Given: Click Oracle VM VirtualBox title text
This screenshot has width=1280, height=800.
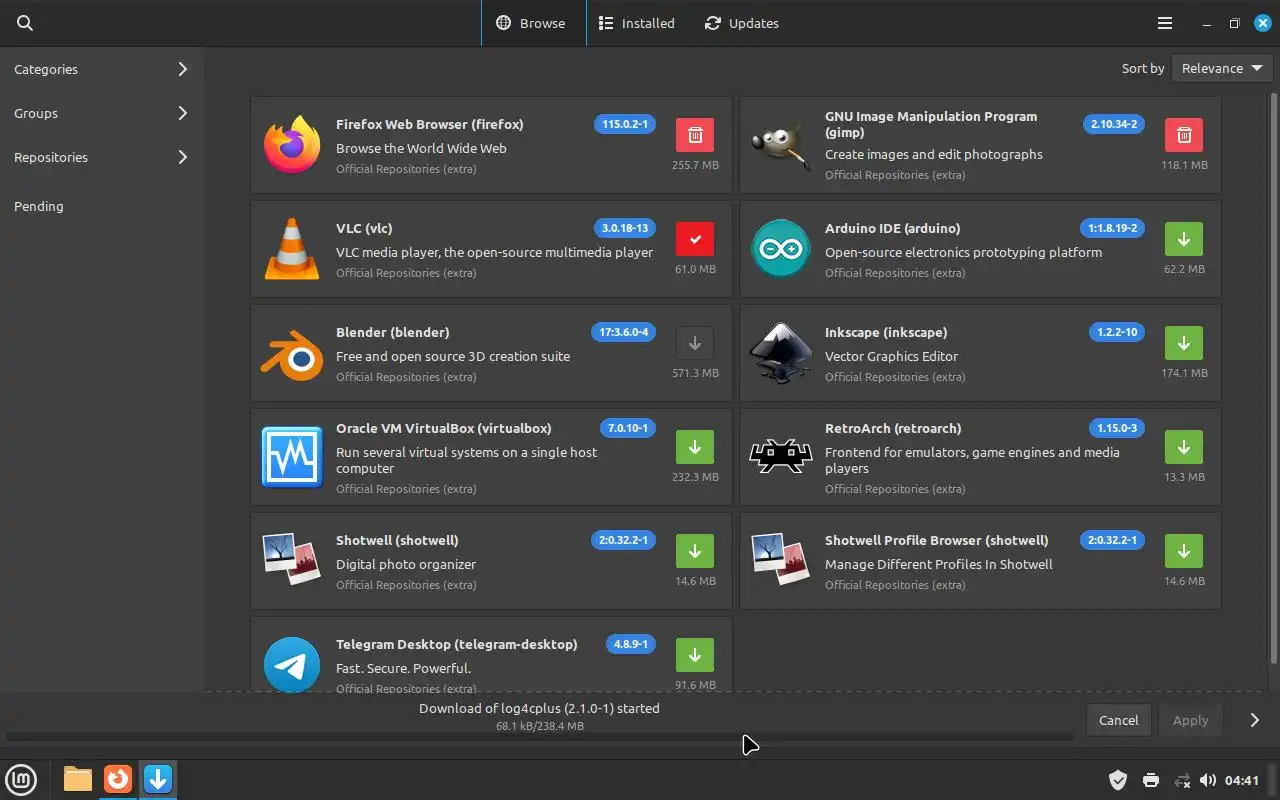Looking at the screenshot, I should pyautogui.click(x=443, y=428).
